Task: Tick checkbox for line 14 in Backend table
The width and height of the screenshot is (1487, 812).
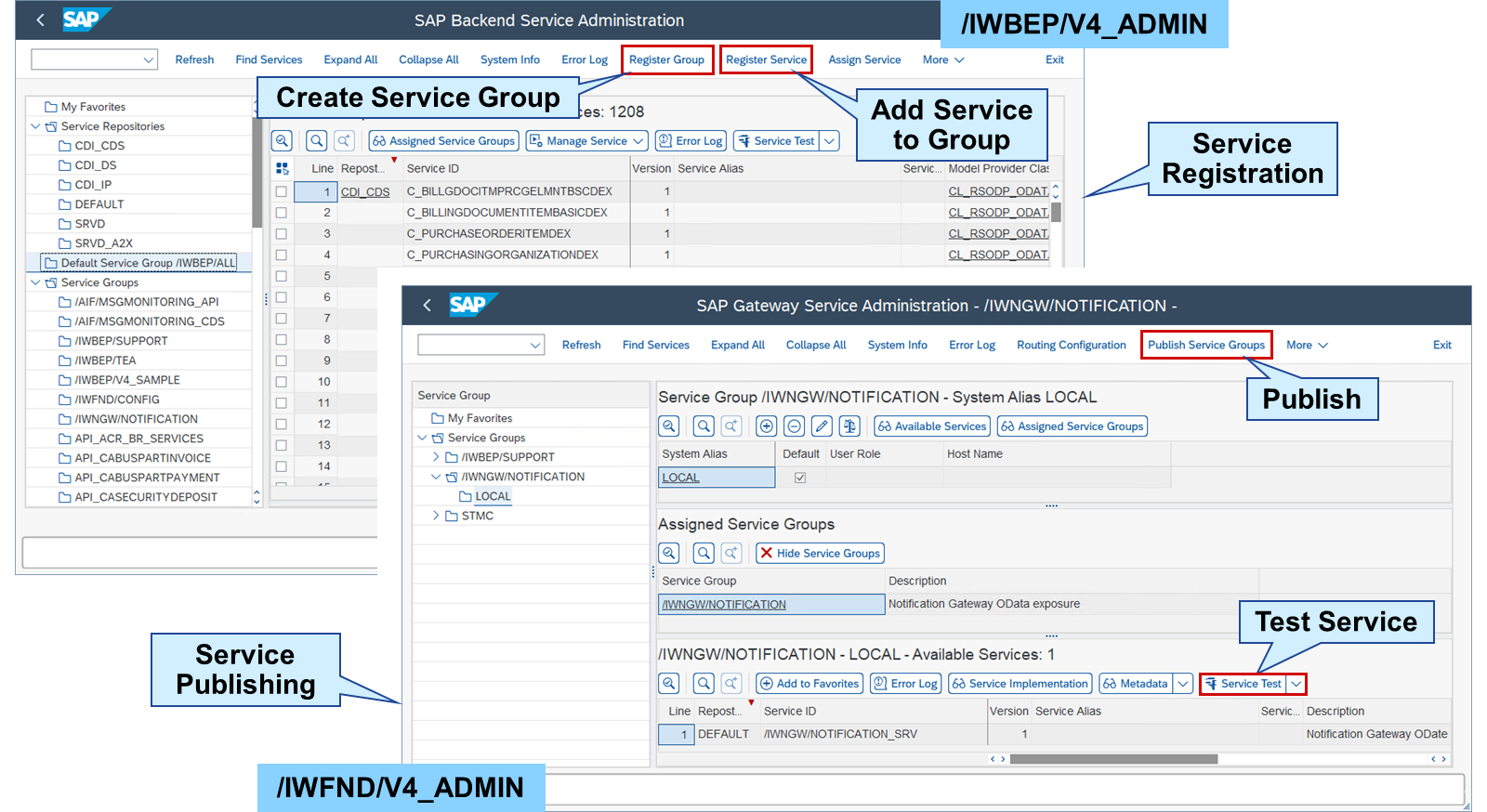Action: click(281, 466)
